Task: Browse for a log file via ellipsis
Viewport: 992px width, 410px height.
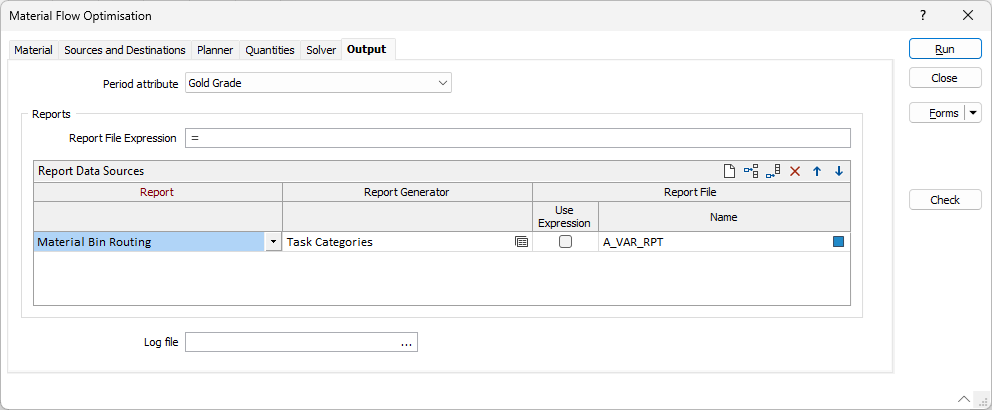Action: 406,343
